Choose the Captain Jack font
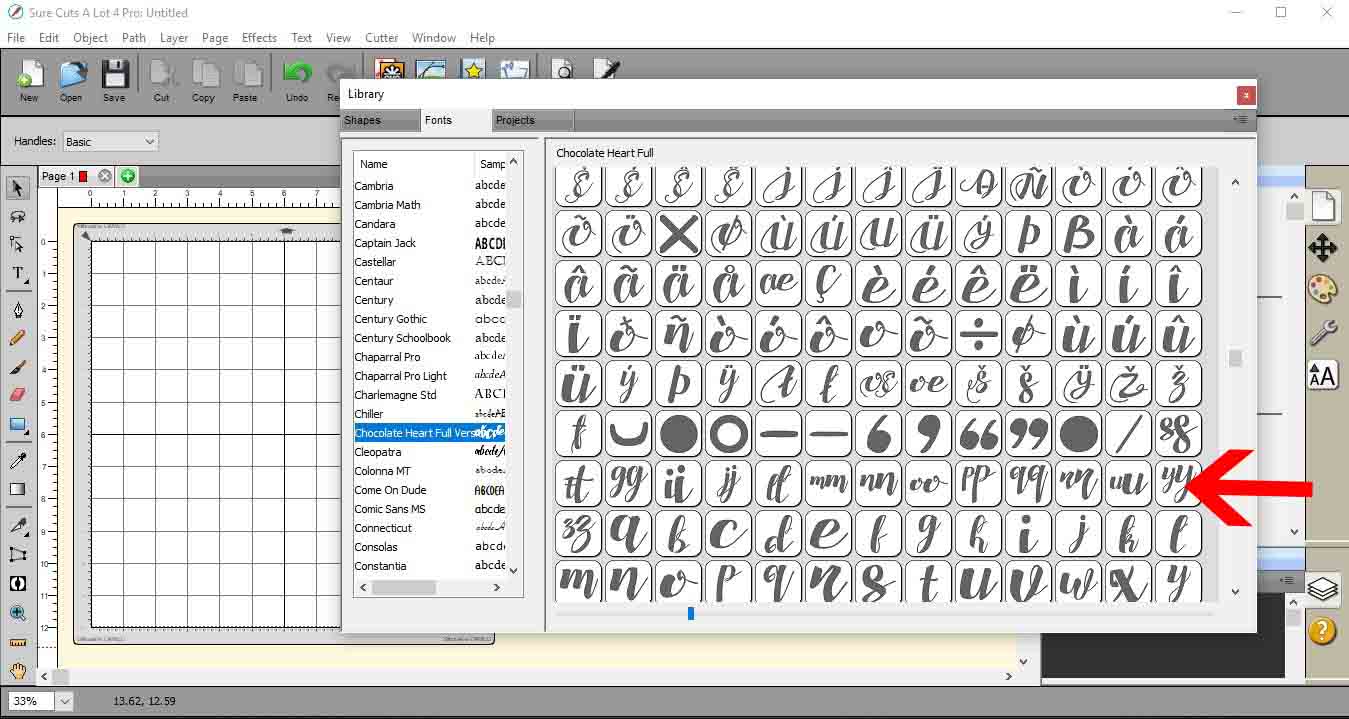This screenshot has height=719, width=1349. [430, 243]
